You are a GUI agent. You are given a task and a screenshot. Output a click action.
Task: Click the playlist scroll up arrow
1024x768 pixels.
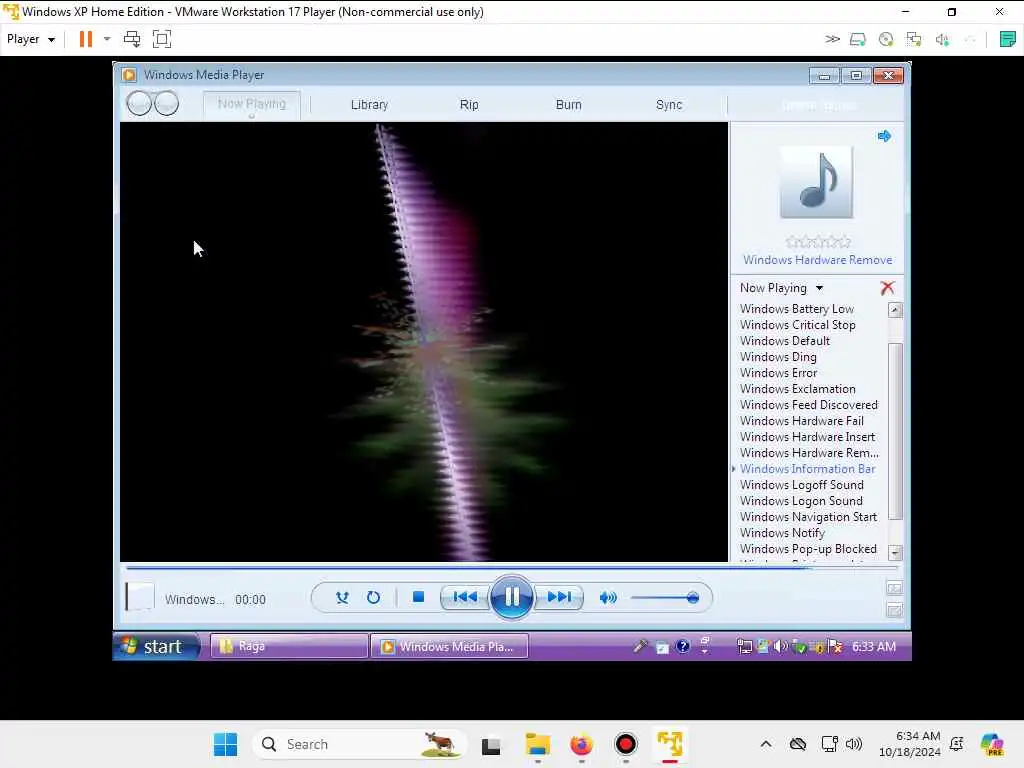(895, 310)
